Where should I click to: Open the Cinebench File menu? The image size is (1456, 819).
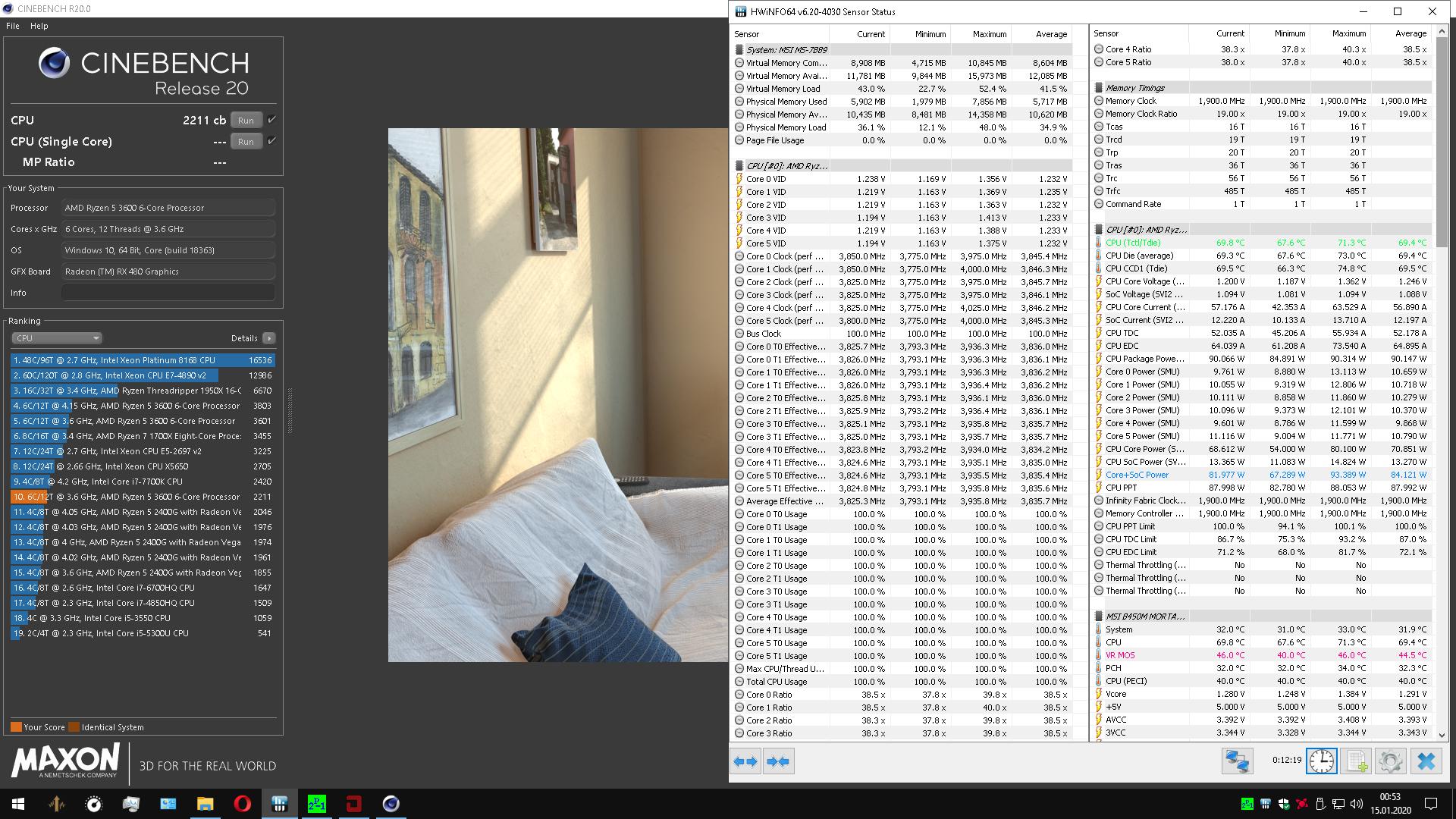coord(13,26)
